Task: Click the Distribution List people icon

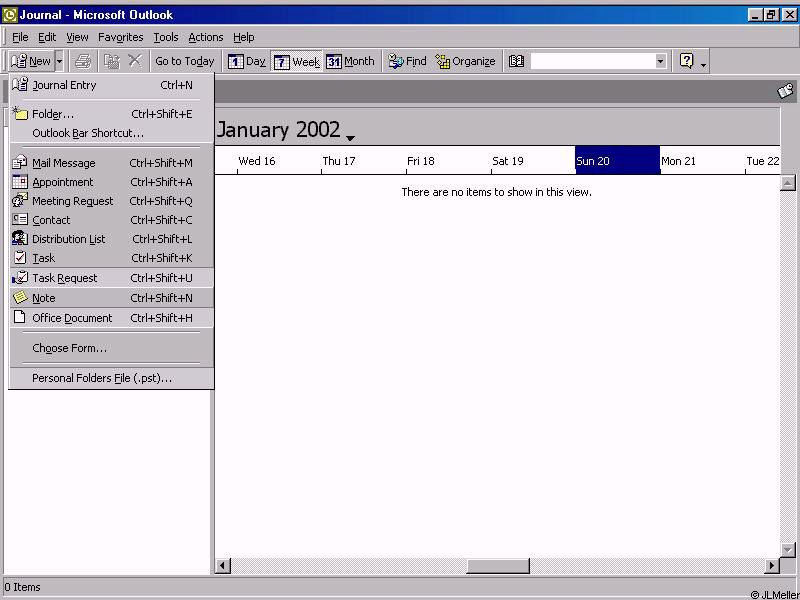Action: tap(20, 238)
